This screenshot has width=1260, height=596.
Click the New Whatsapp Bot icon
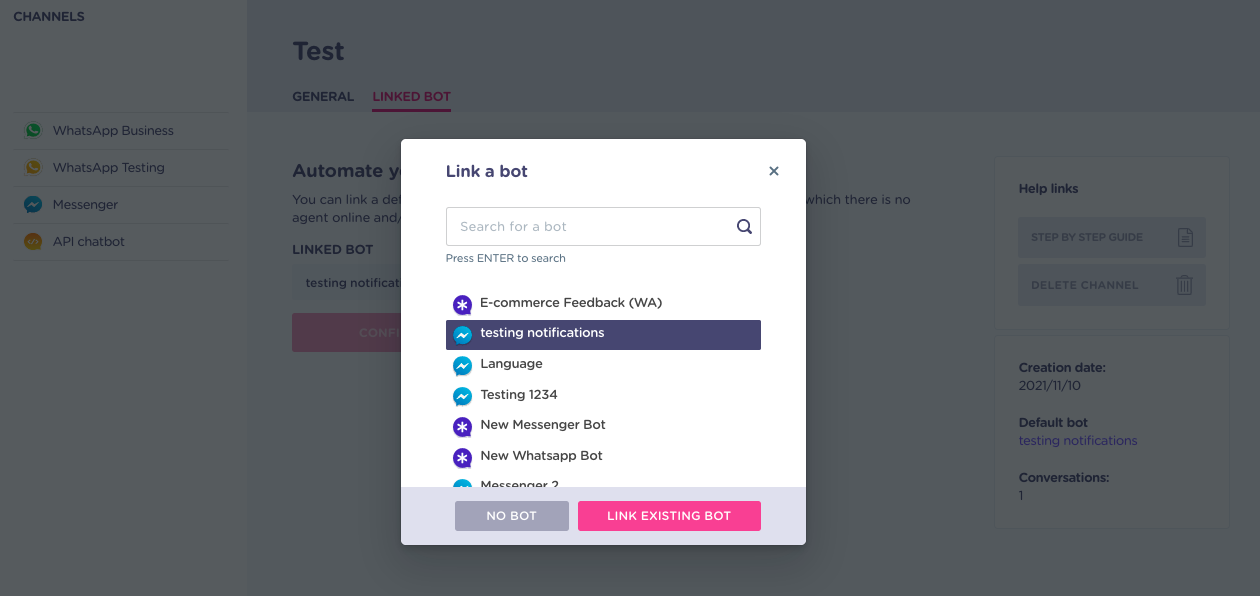pos(462,458)
